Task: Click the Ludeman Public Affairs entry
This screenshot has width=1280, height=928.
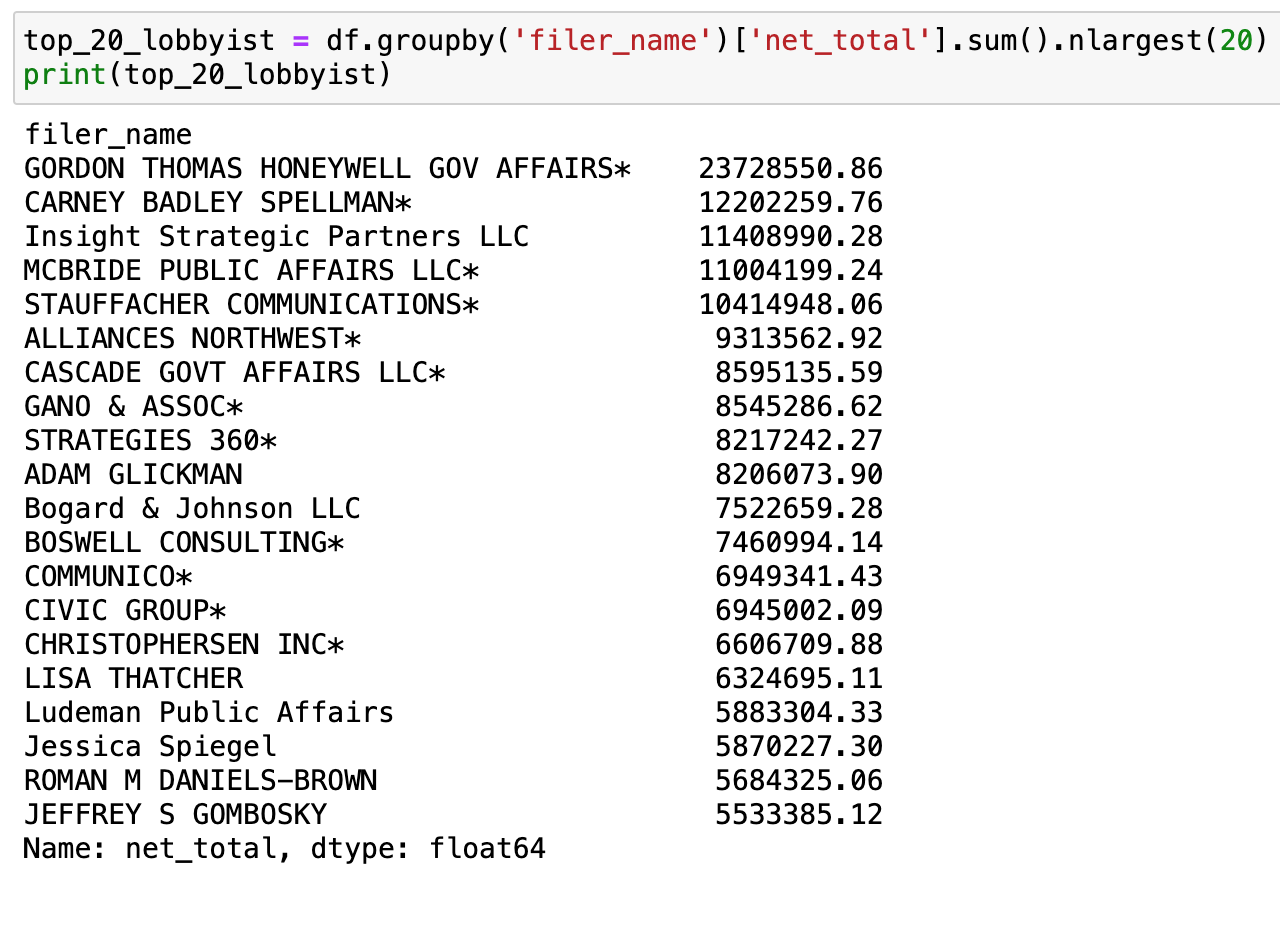Action: pyautogui.click(x=209, y=713)
